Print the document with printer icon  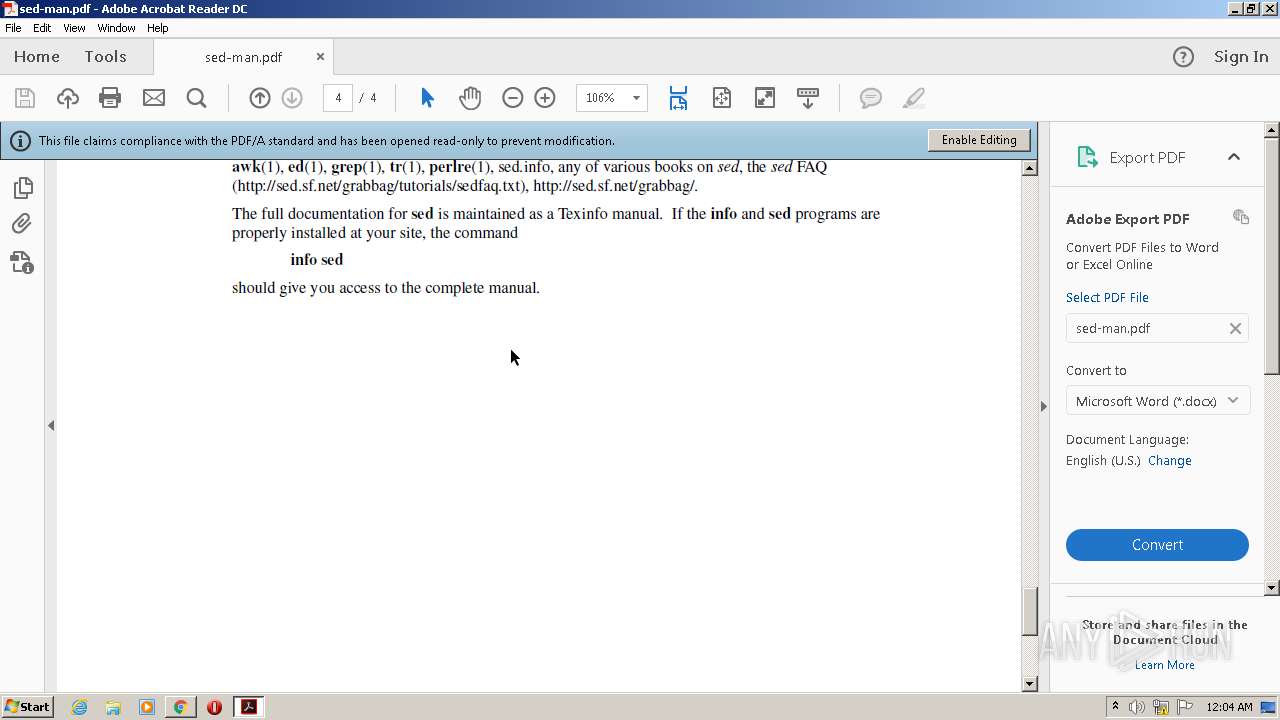pyautogui.click(x=110, y=98)
